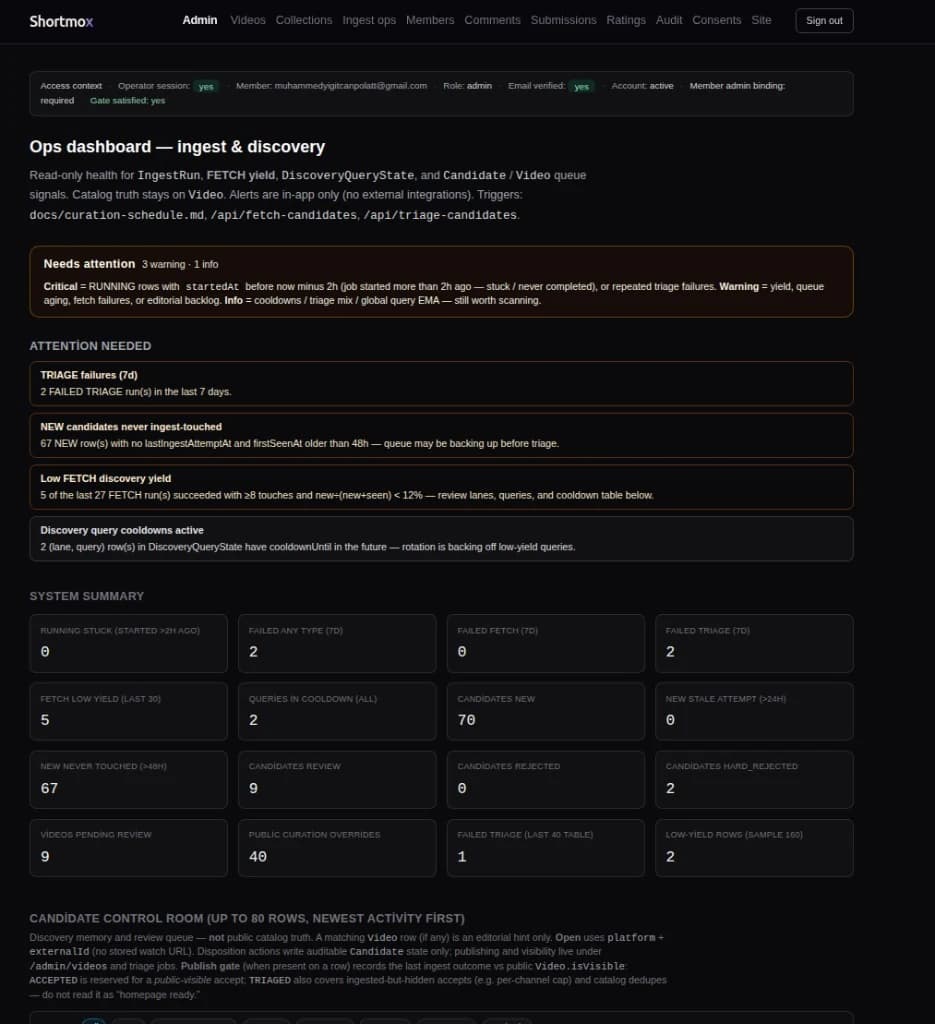Click the Failed Triage (7d) card

click(x=754, y=643)
